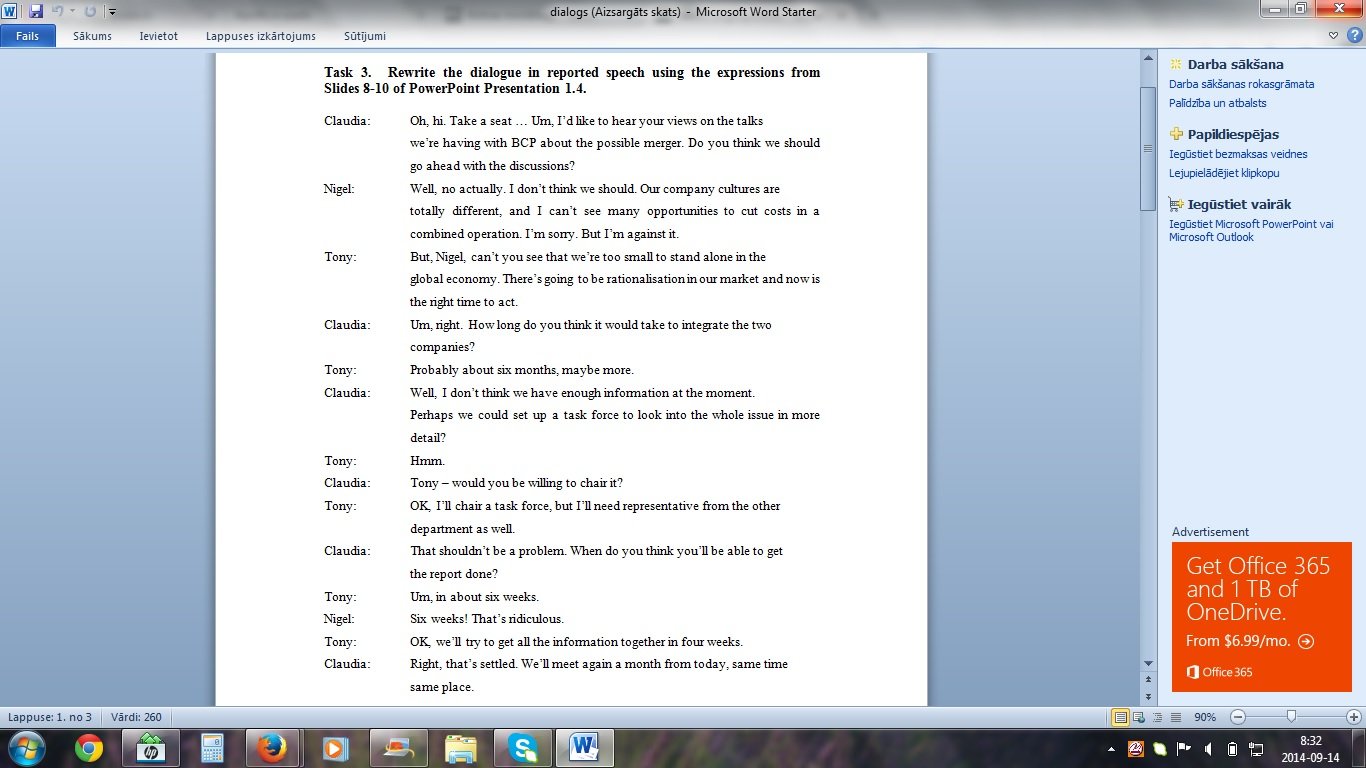Click the word 'Claudia:' in first dialogue line
Screen dimensions: 1366x768
pyautogui.click(x=347, y=120)
